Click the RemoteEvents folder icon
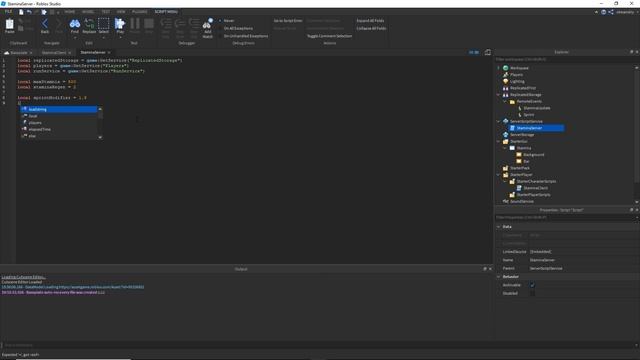Viewport: 640px width, 360px height. pos(512,101)
